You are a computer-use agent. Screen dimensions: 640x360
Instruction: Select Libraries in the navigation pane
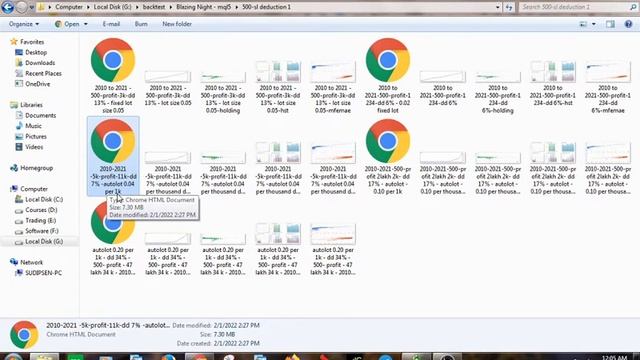pos(31,105)
